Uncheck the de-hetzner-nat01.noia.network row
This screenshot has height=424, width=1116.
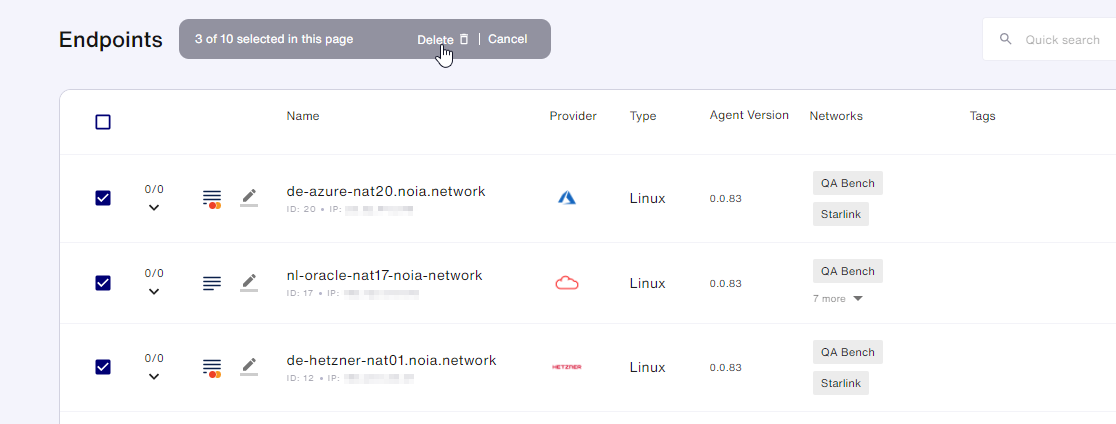click(102, 367)
